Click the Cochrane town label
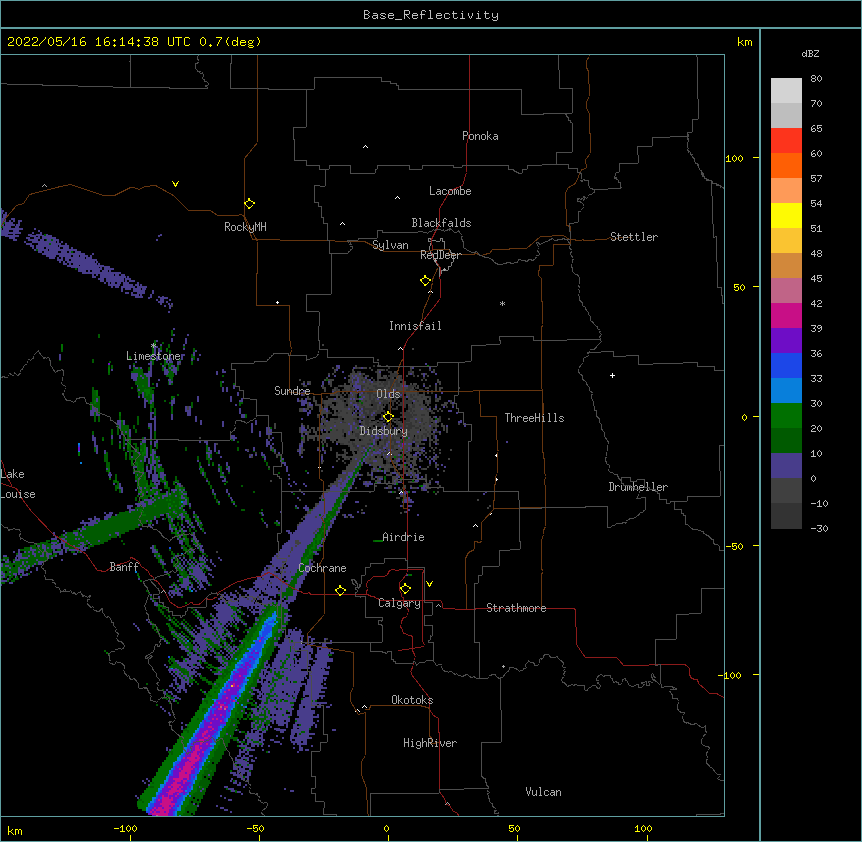This screenshot has width=862, height=842. tap(322, 568)
